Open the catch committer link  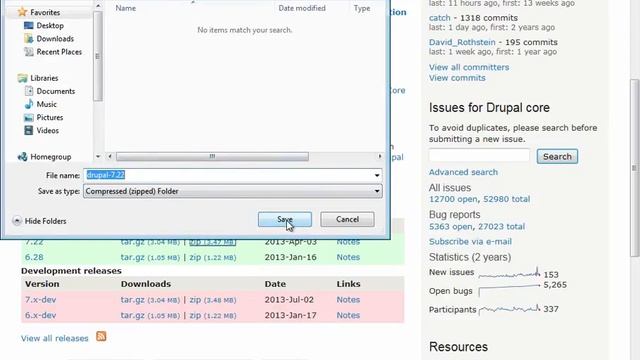[x=440, y=18]
